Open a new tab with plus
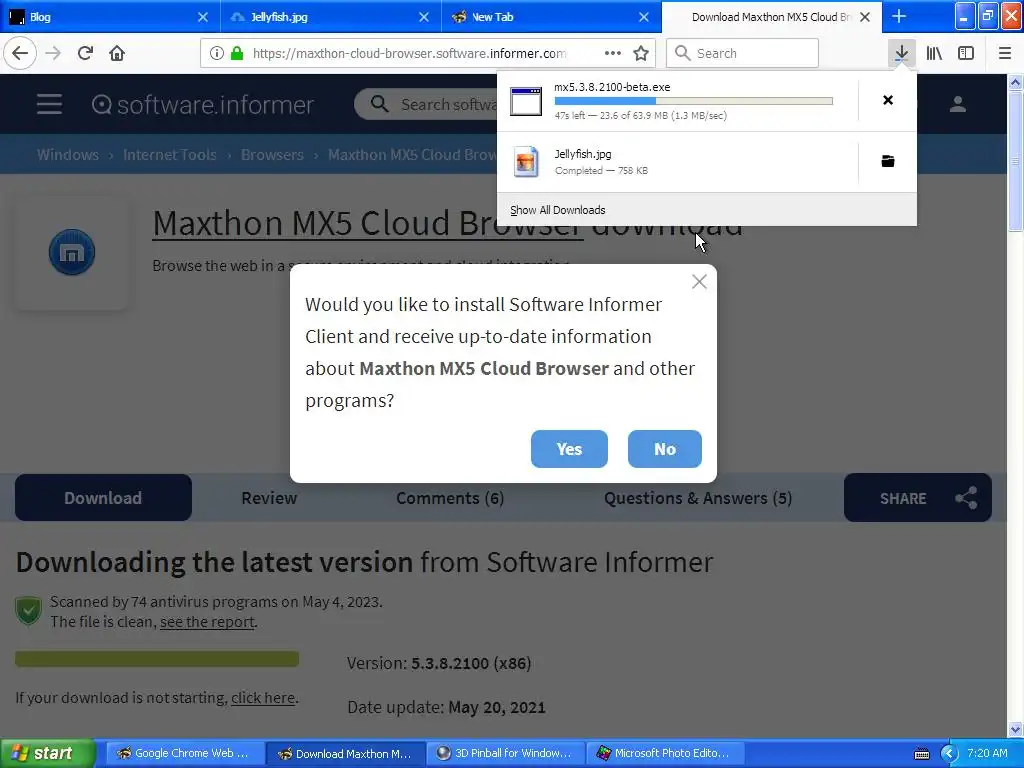Viewport: 1024px width, 768px height. tap(899, 16)
